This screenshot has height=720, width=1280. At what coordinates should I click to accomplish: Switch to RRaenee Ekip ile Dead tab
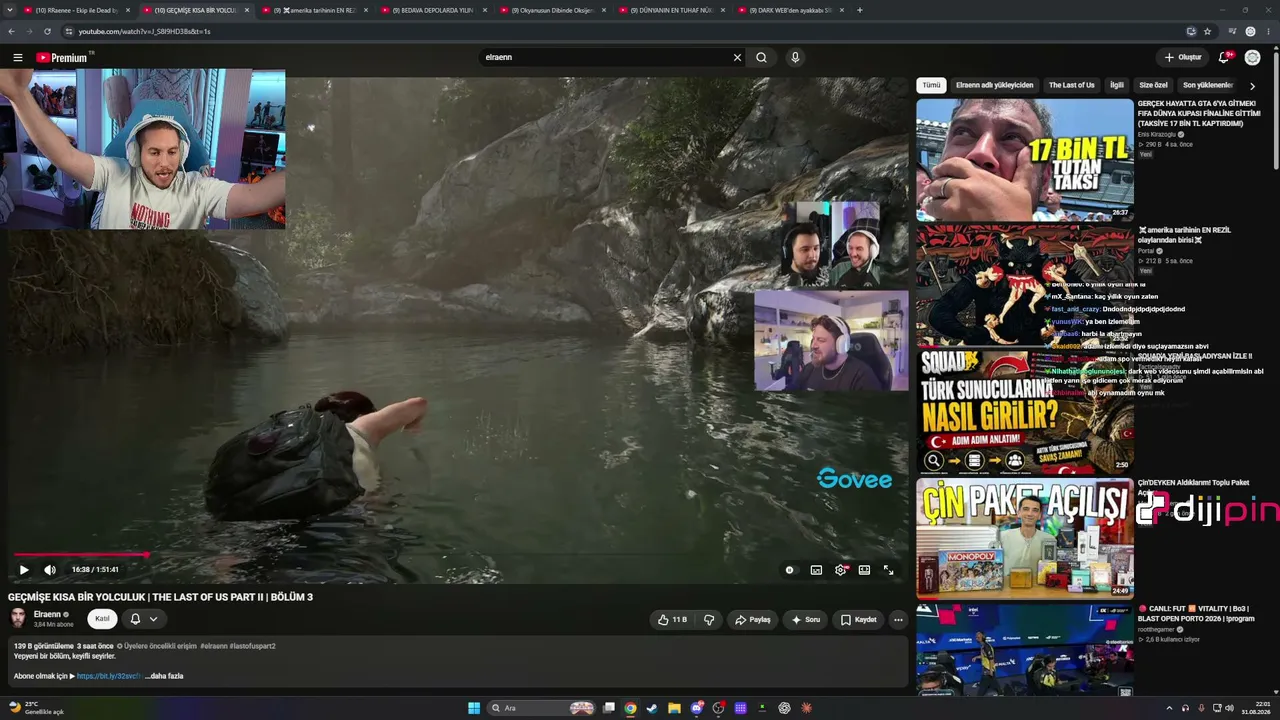[x=77, y=10]
